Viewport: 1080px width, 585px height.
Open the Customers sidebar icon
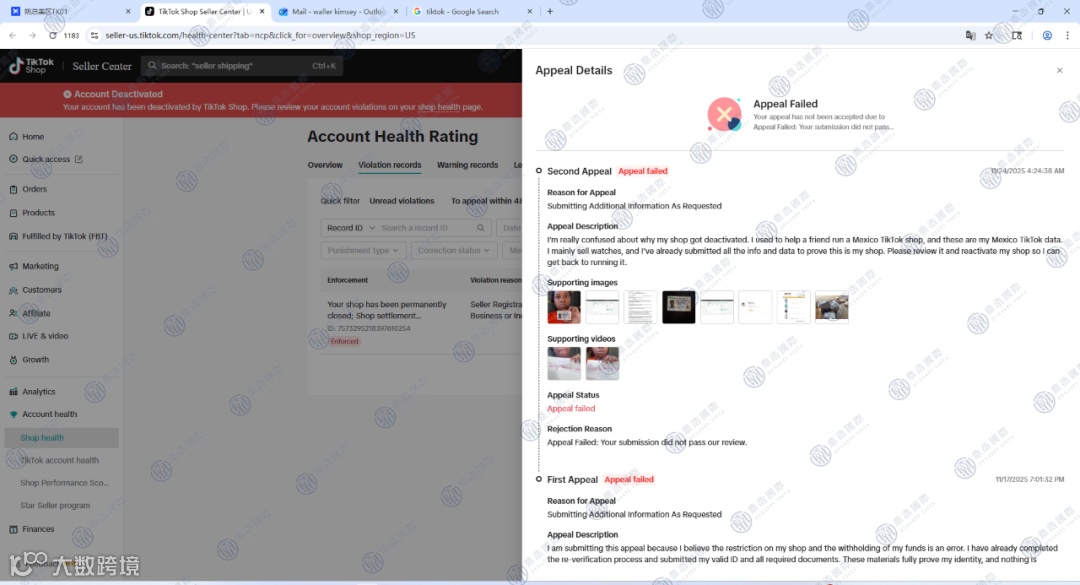[x=13, y=290]
